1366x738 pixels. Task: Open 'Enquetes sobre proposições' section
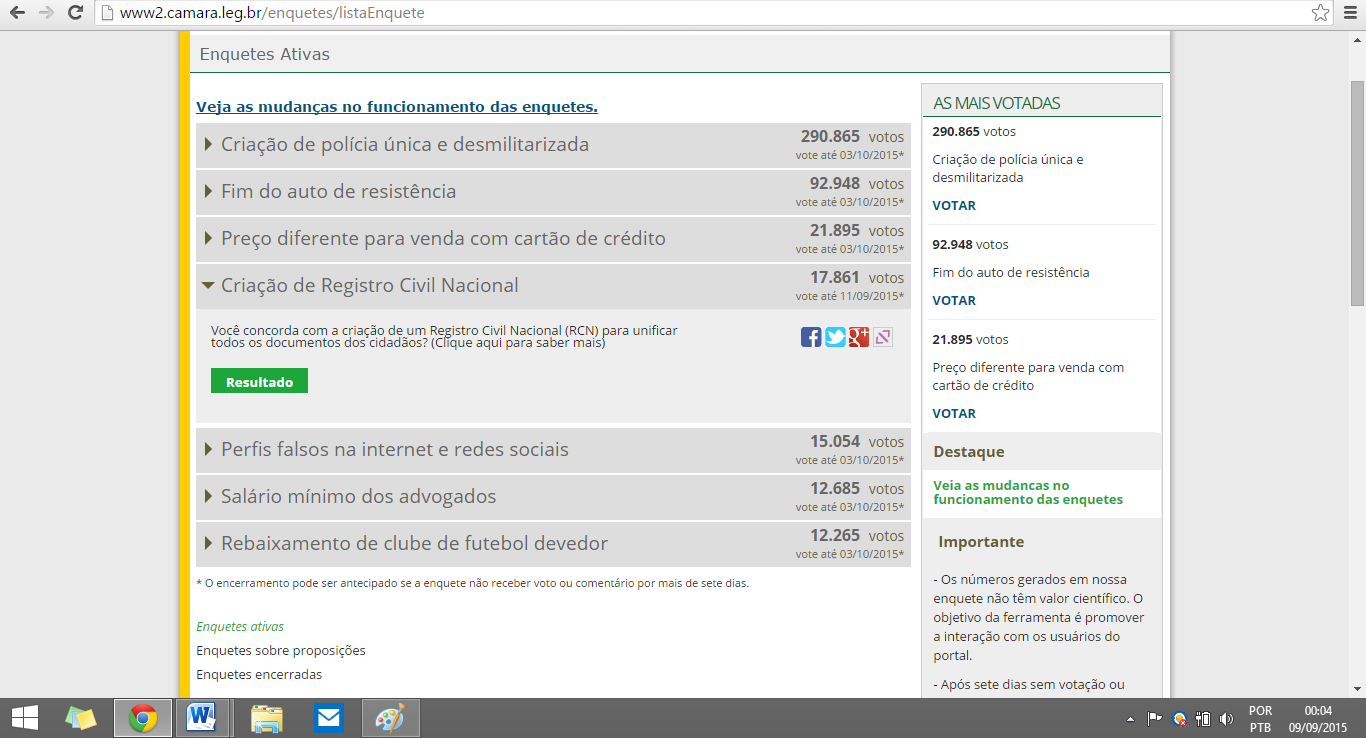(281, 650)
